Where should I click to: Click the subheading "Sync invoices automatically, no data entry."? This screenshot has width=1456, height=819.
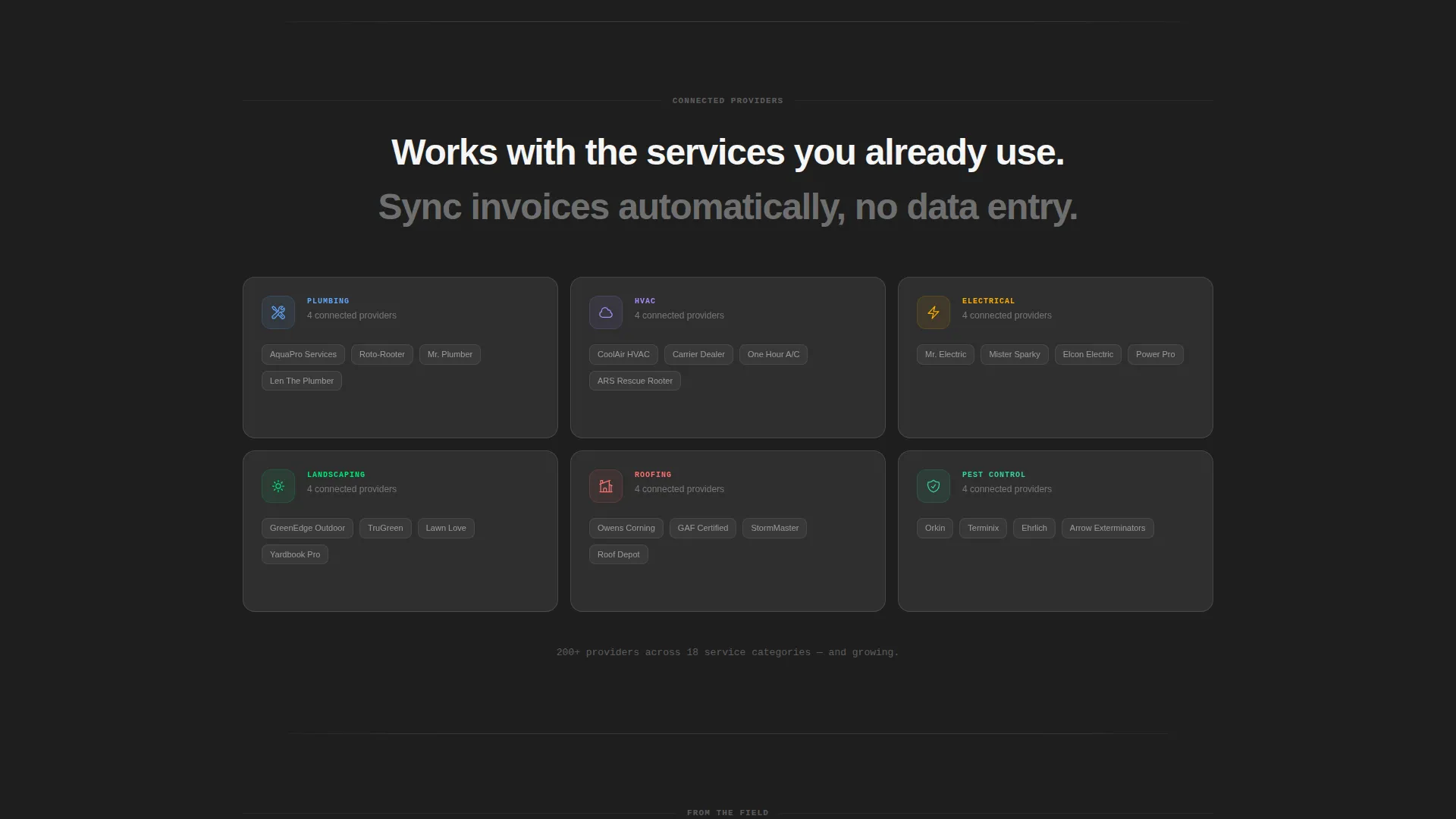(728, 207)
